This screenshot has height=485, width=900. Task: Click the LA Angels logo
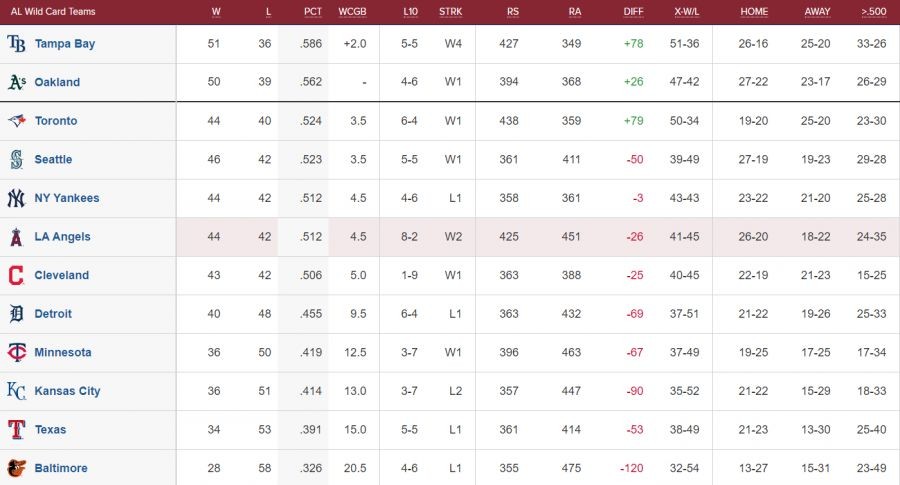tap(16, 237)
